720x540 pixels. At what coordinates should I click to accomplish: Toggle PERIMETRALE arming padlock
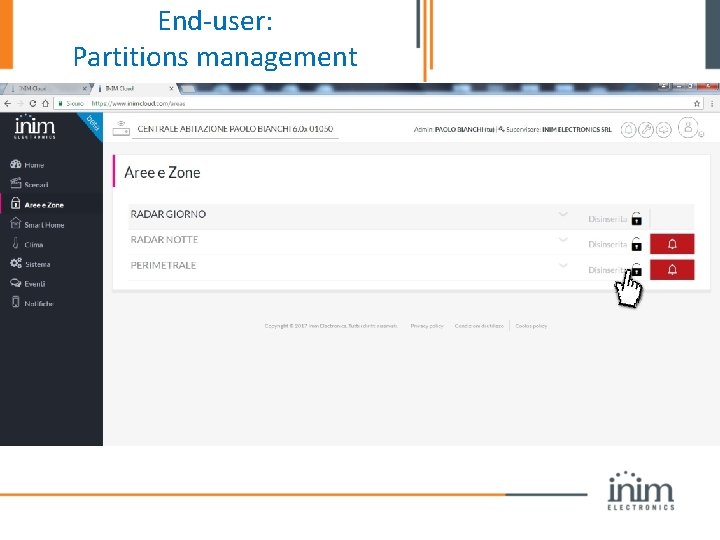pos(636,270)
